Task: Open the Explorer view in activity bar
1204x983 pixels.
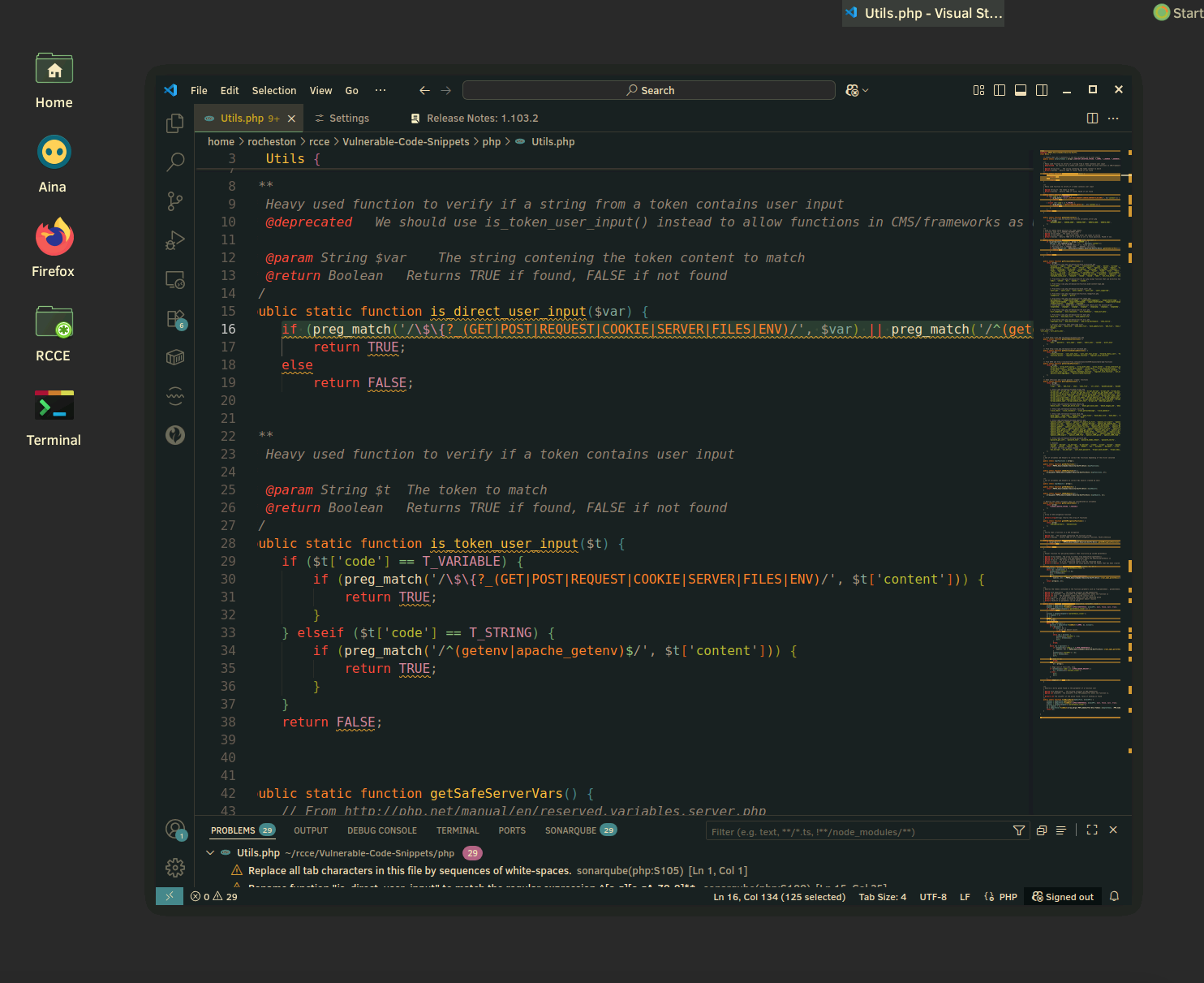Action: [174, 123]
